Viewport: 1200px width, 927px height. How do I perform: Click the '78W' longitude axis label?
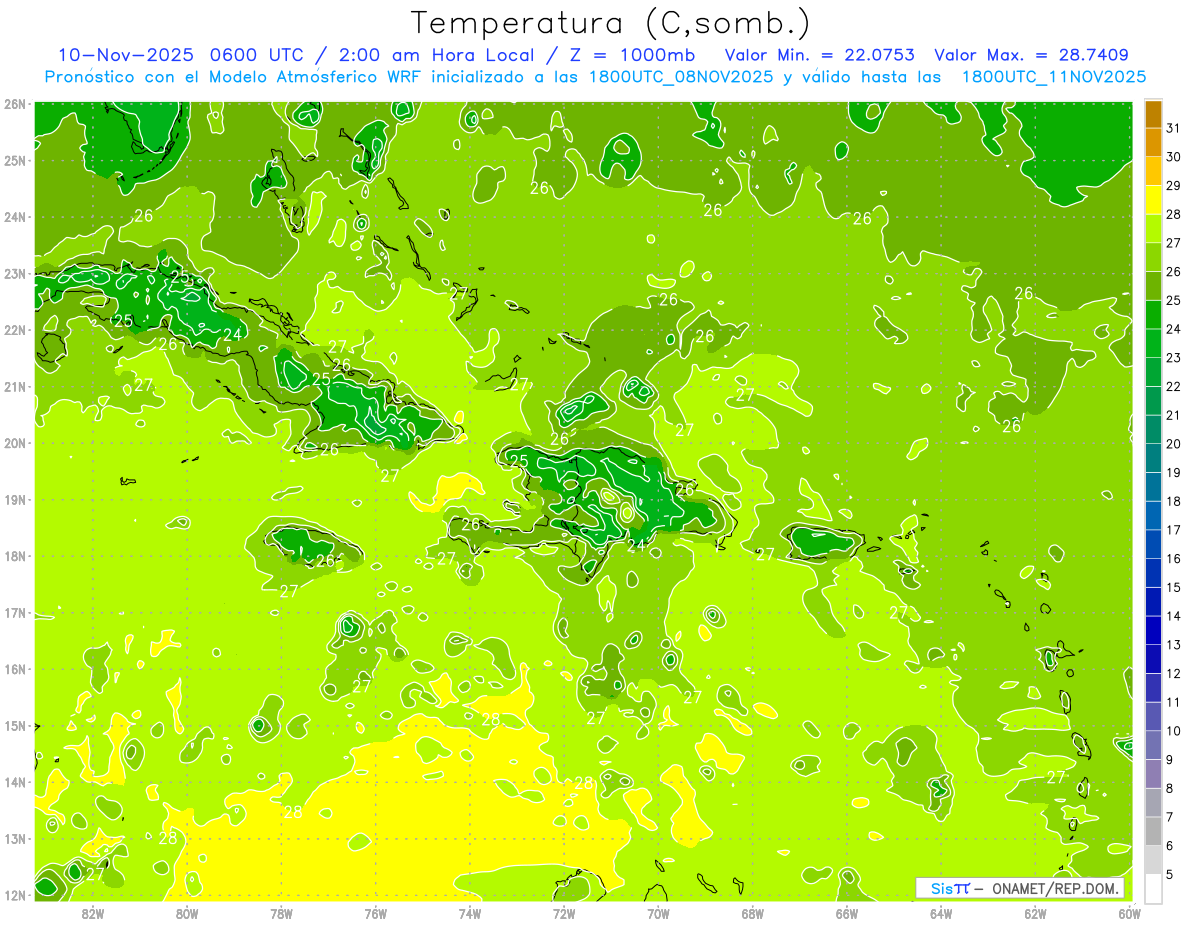(x=281, y=913)
